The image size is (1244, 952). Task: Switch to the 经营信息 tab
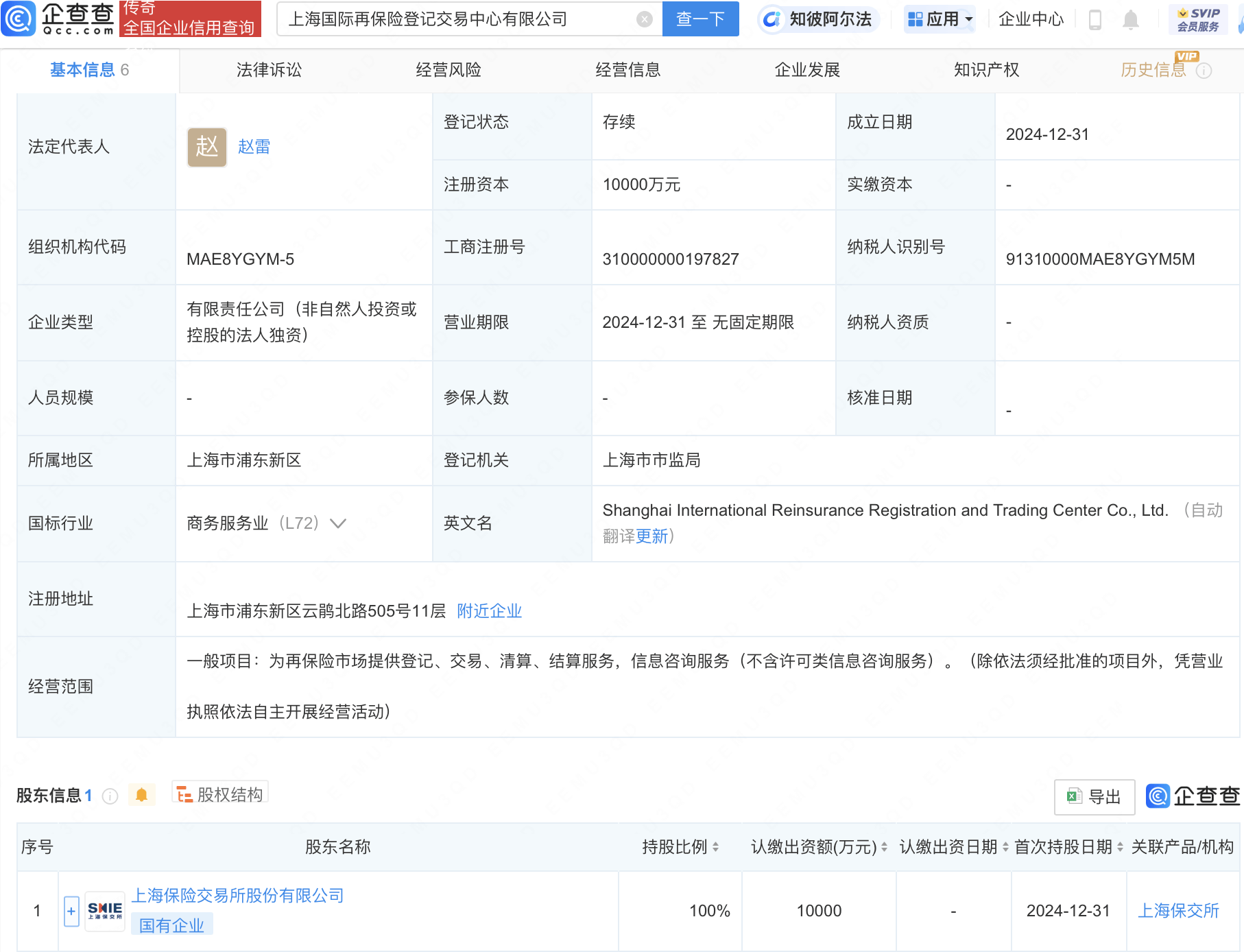(627, 70)
